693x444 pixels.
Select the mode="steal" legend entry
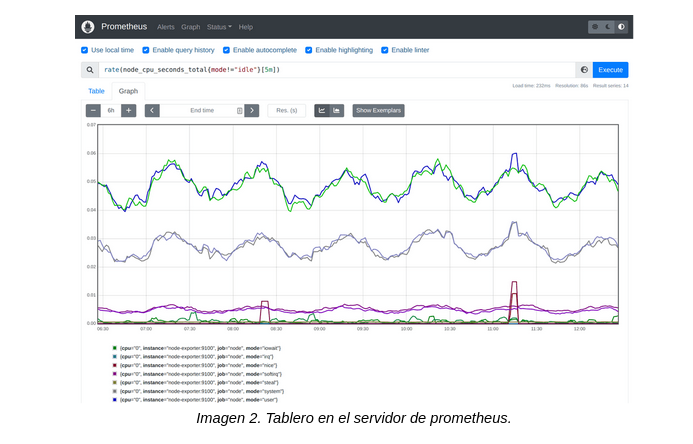click(199, 383)
